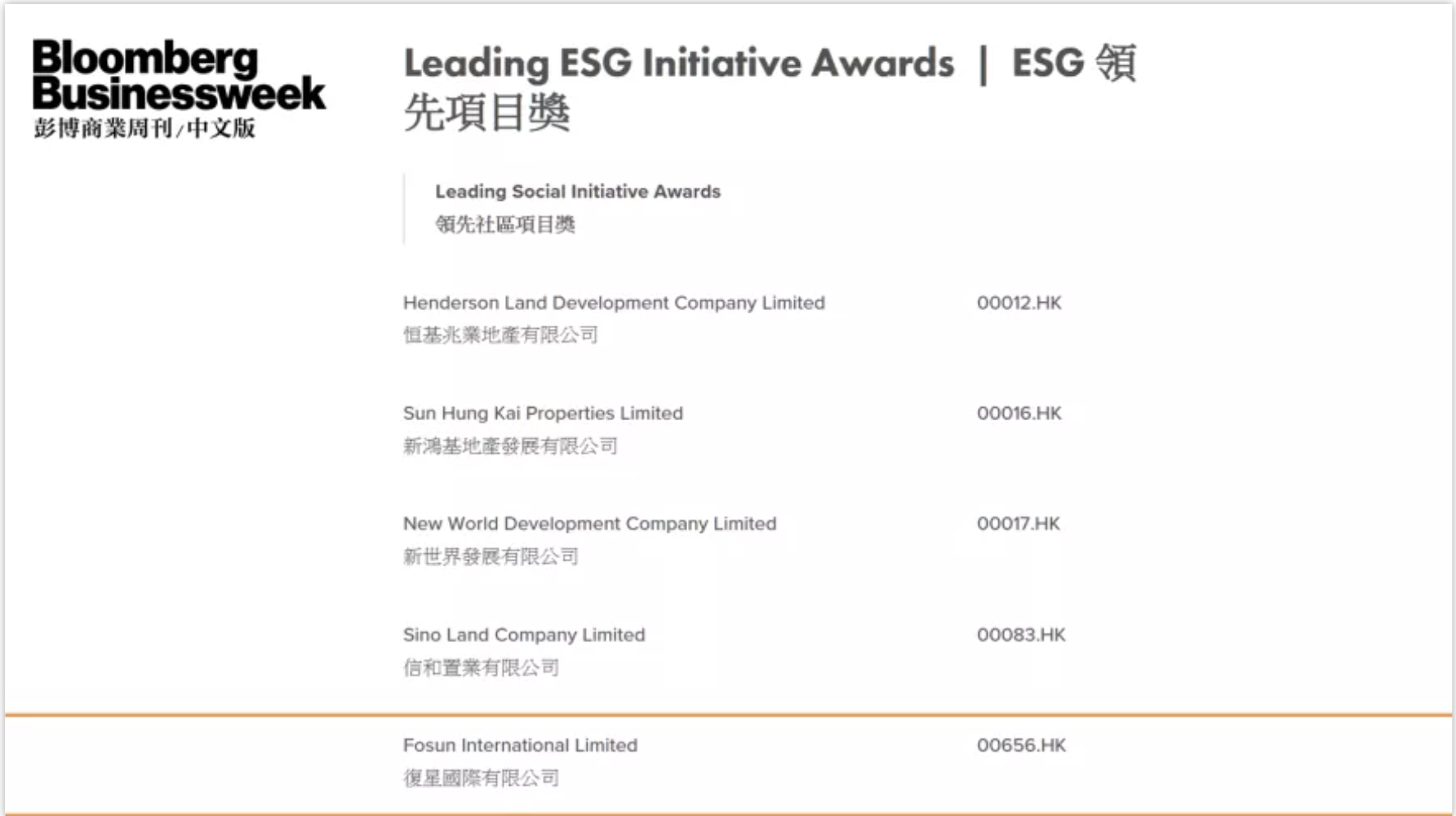Click Leading Social Initiative Awards subheading
Viewport: 1456px width, 816px height.
(578, 192)
